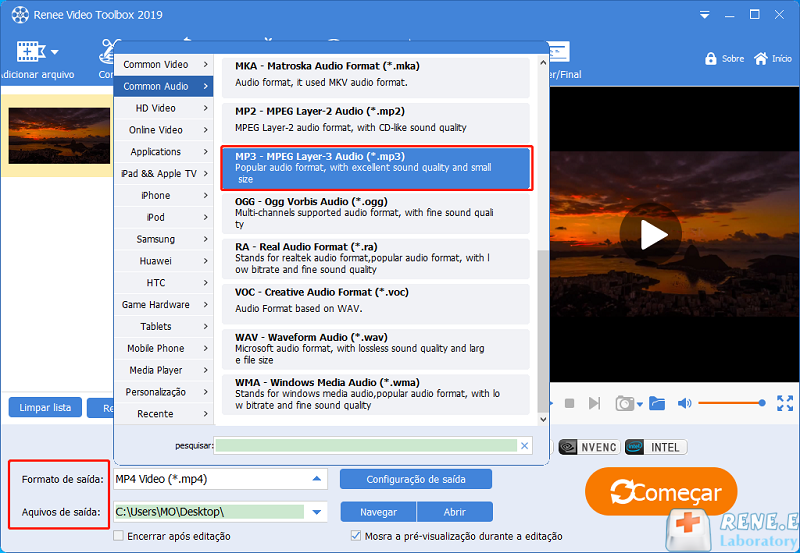The image size is (800, 553).
Task: Open the HD Video category
Action: 164,108
